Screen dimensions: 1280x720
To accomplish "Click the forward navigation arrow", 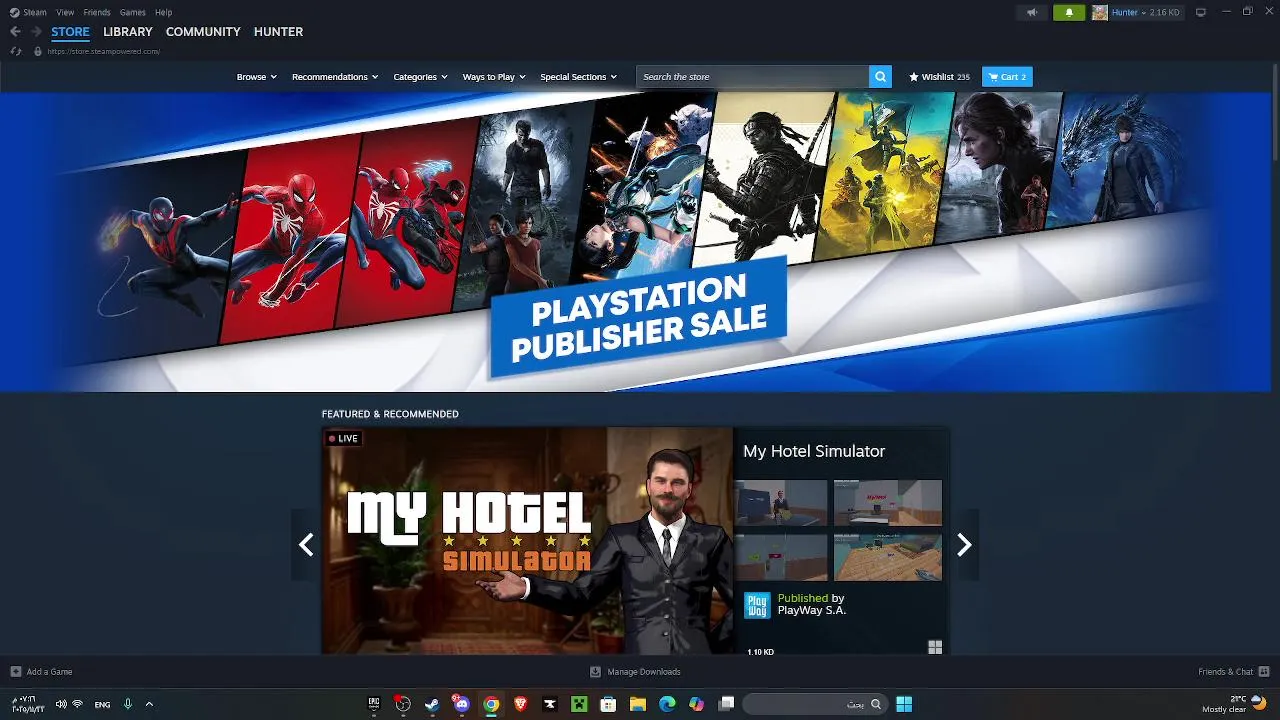I will click(36, 32).
